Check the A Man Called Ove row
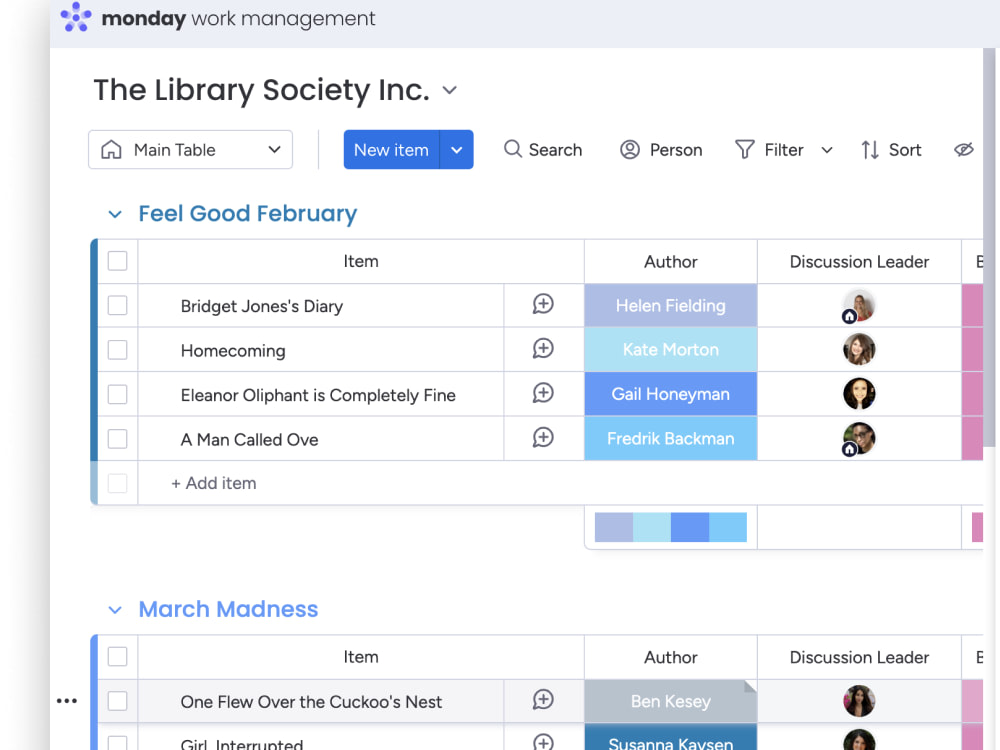1000x750 pixels. 117,439
